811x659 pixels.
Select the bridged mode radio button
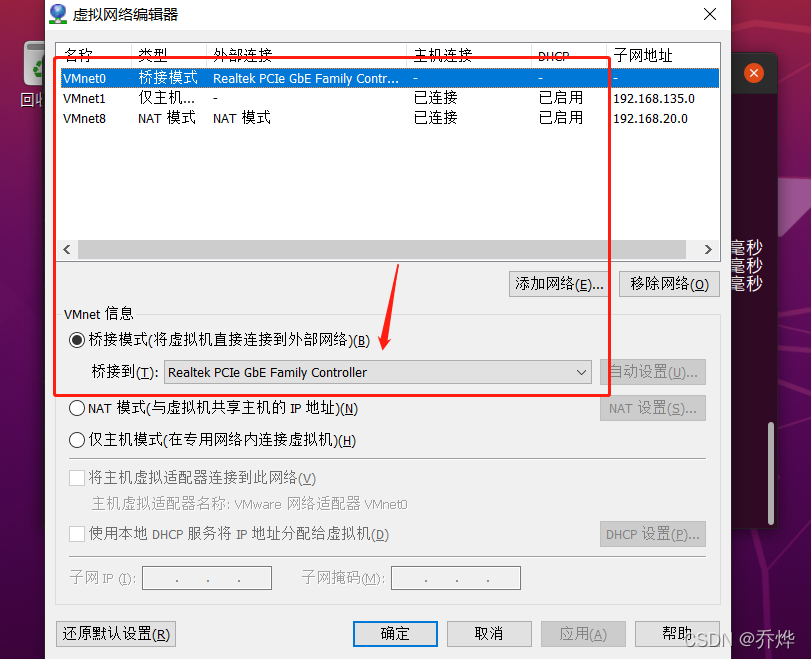77,340
